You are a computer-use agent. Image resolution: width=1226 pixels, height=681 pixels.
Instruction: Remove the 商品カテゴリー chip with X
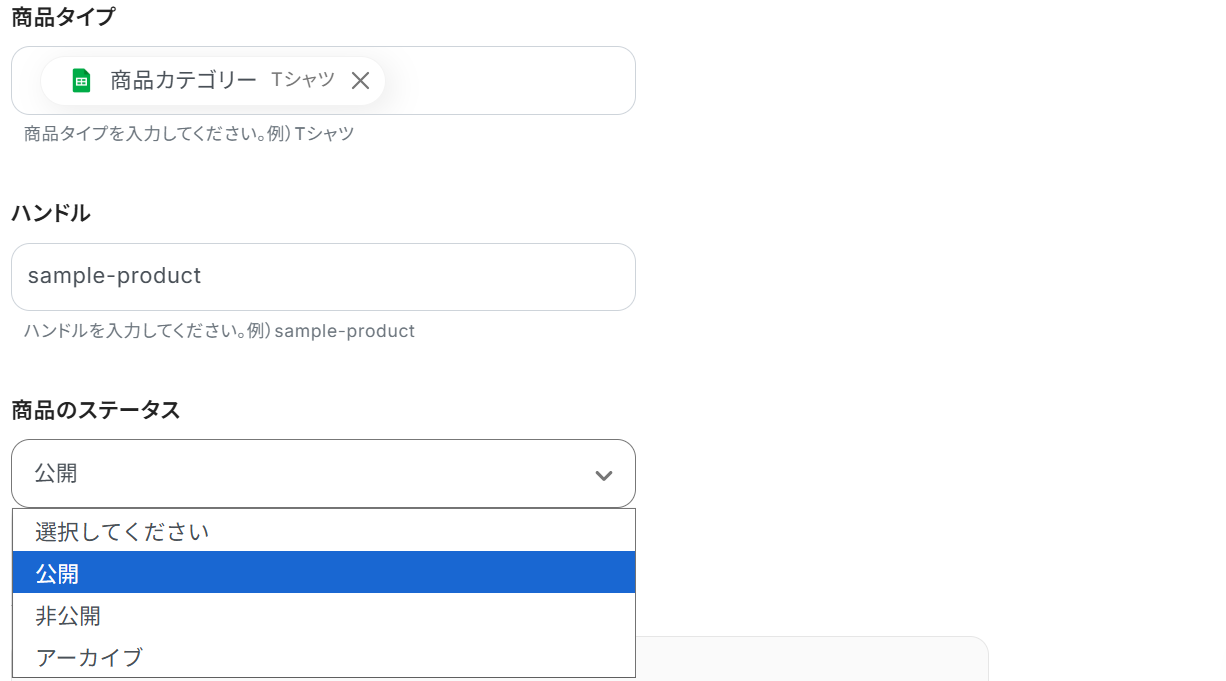(361, 81)
